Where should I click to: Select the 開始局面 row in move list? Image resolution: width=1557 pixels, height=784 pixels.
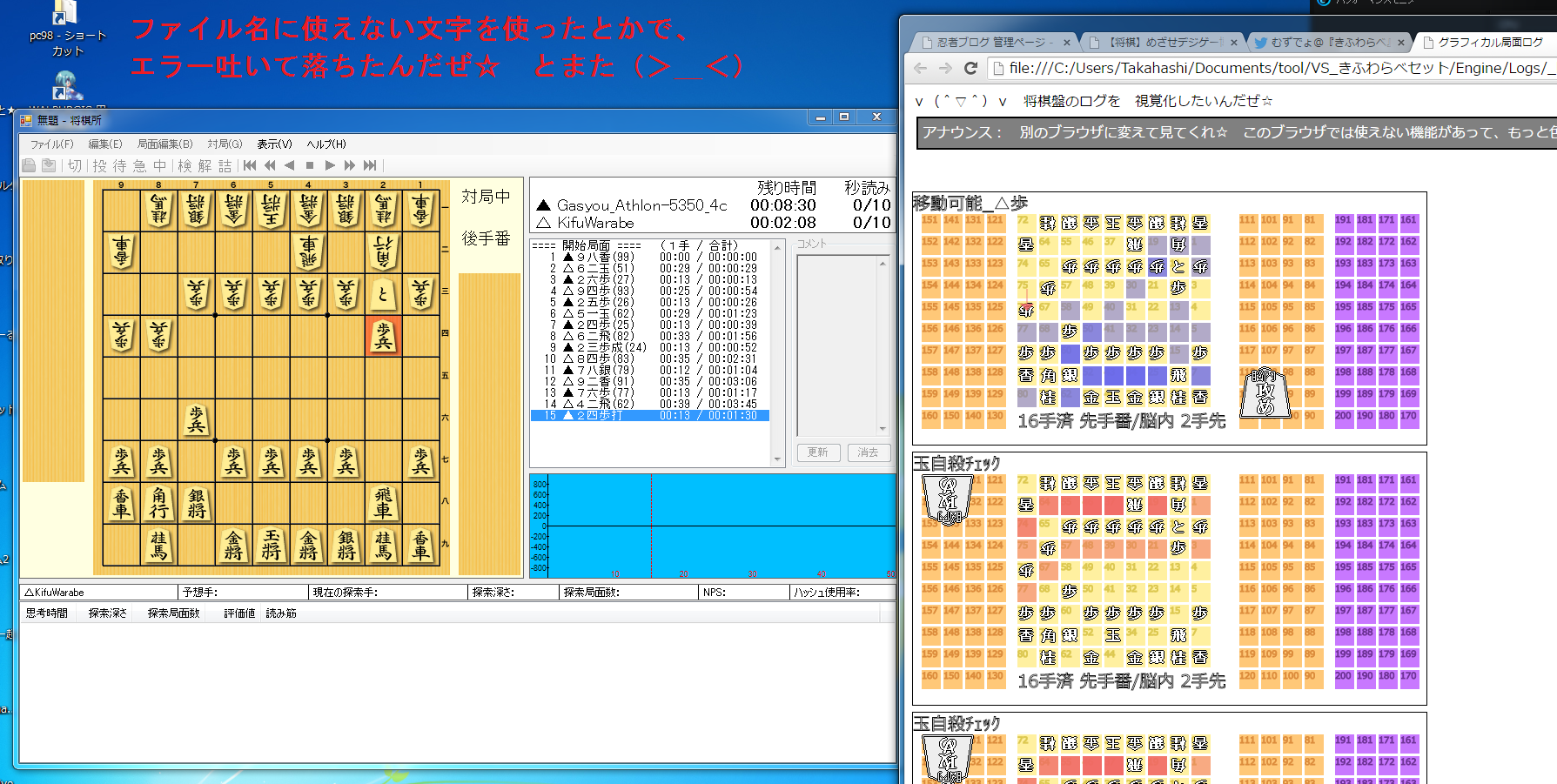click(650, 246)
